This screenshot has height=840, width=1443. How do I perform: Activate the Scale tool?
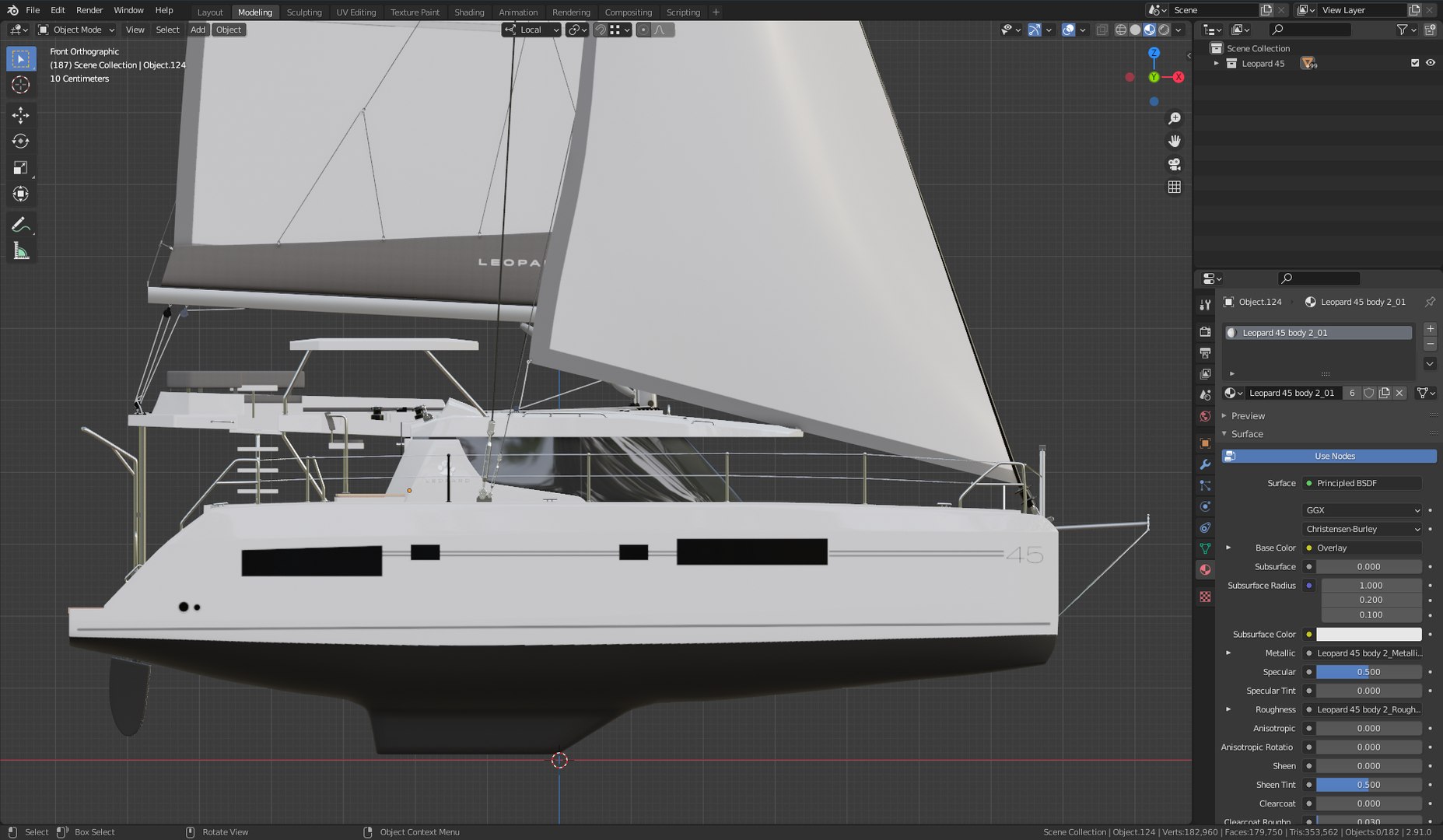tap(21, 168)
